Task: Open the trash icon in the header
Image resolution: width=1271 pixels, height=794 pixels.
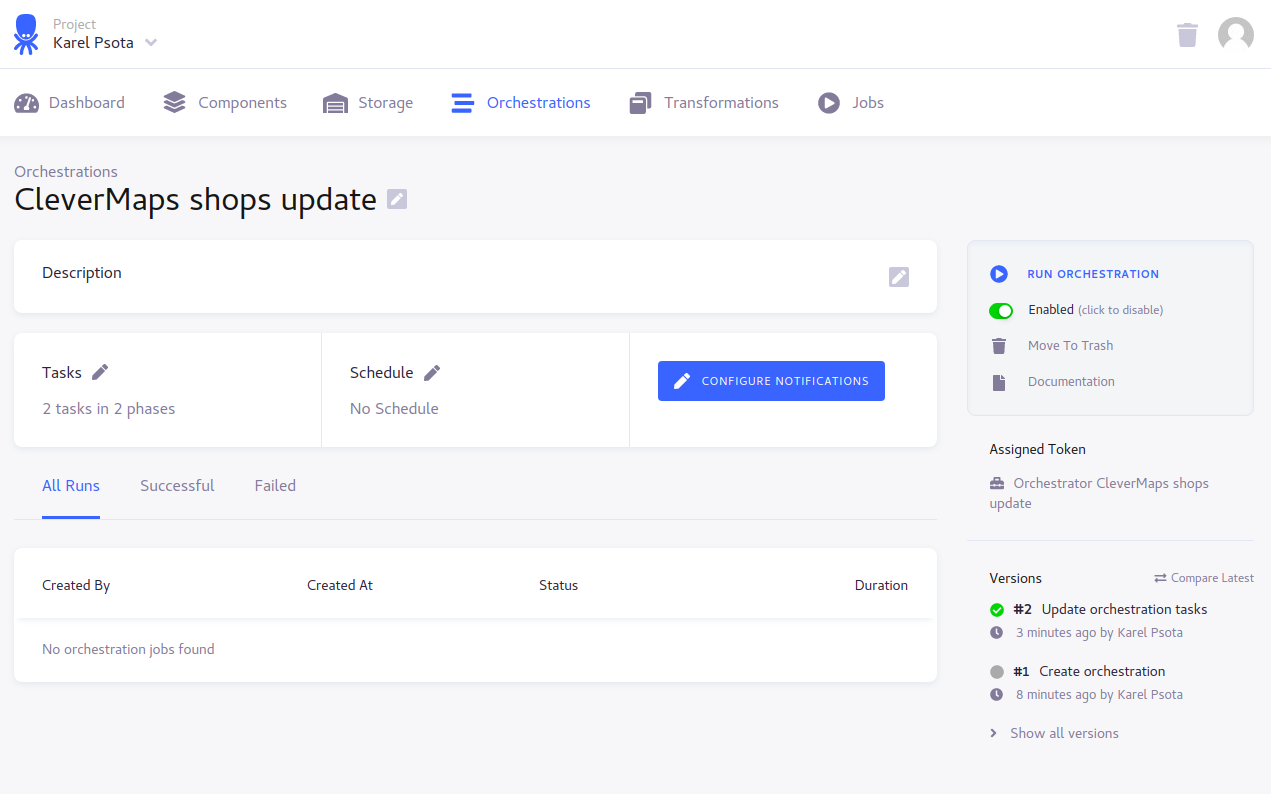Action: pos(1187,35)
